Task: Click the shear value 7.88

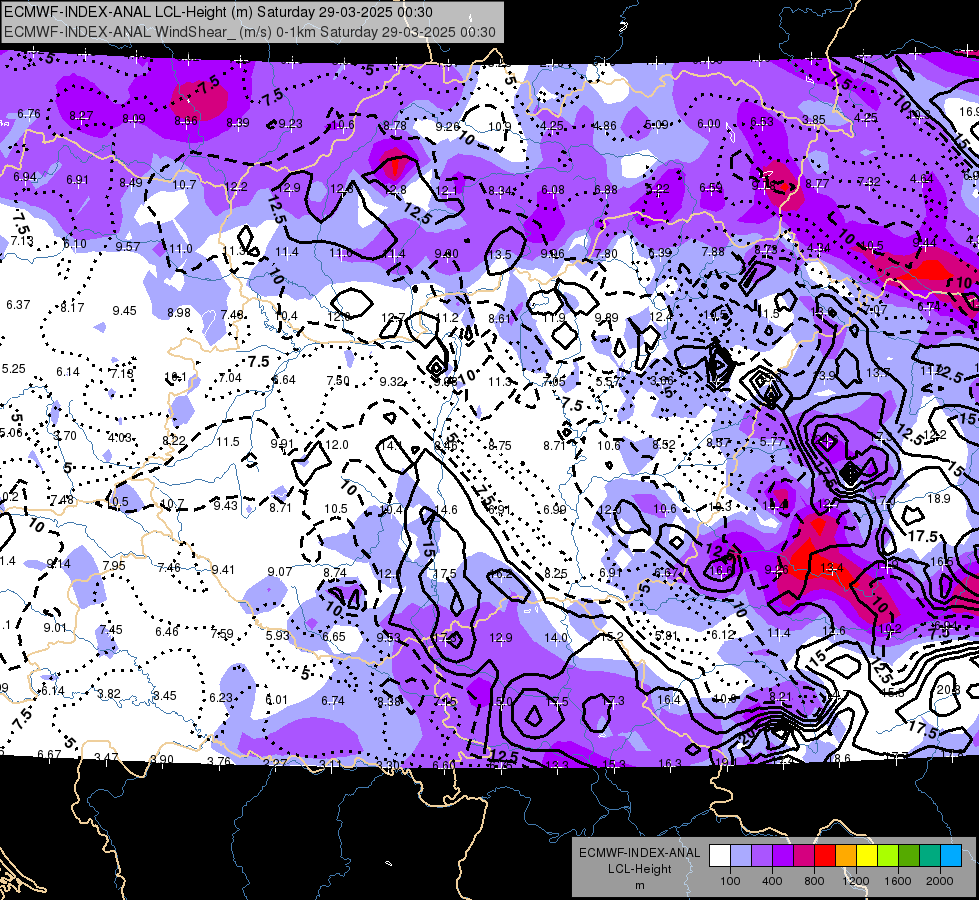Action: (713, 251)
